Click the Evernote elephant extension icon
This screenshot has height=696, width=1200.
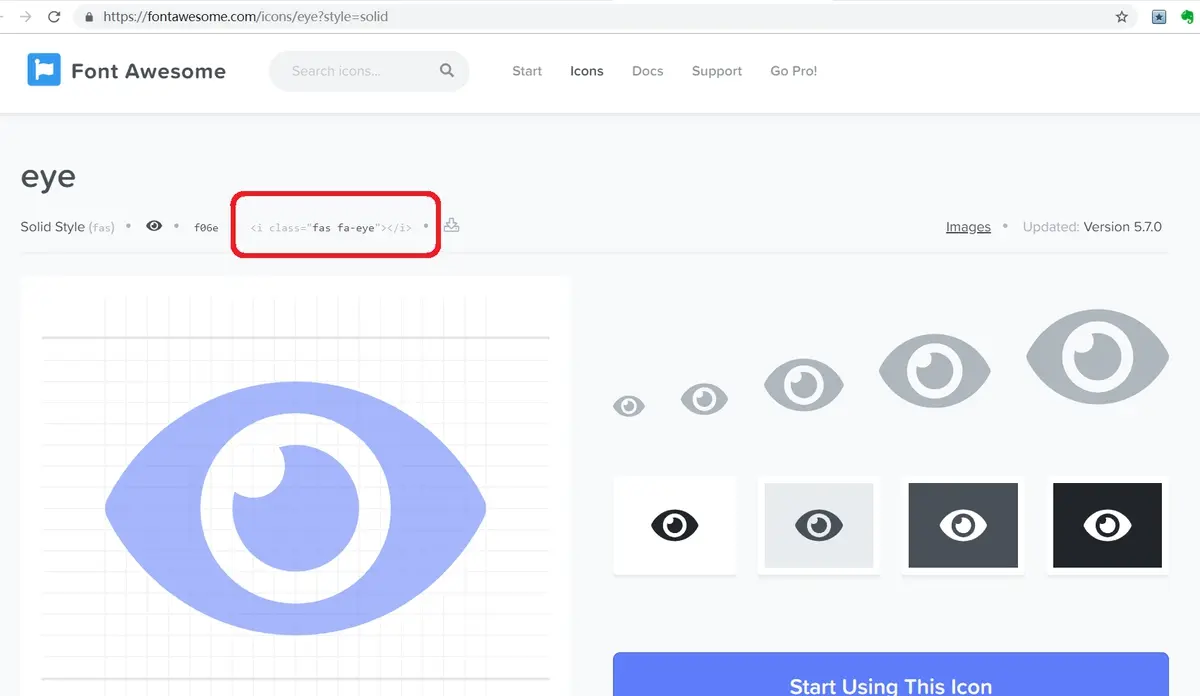click(x=1187, y=17)
